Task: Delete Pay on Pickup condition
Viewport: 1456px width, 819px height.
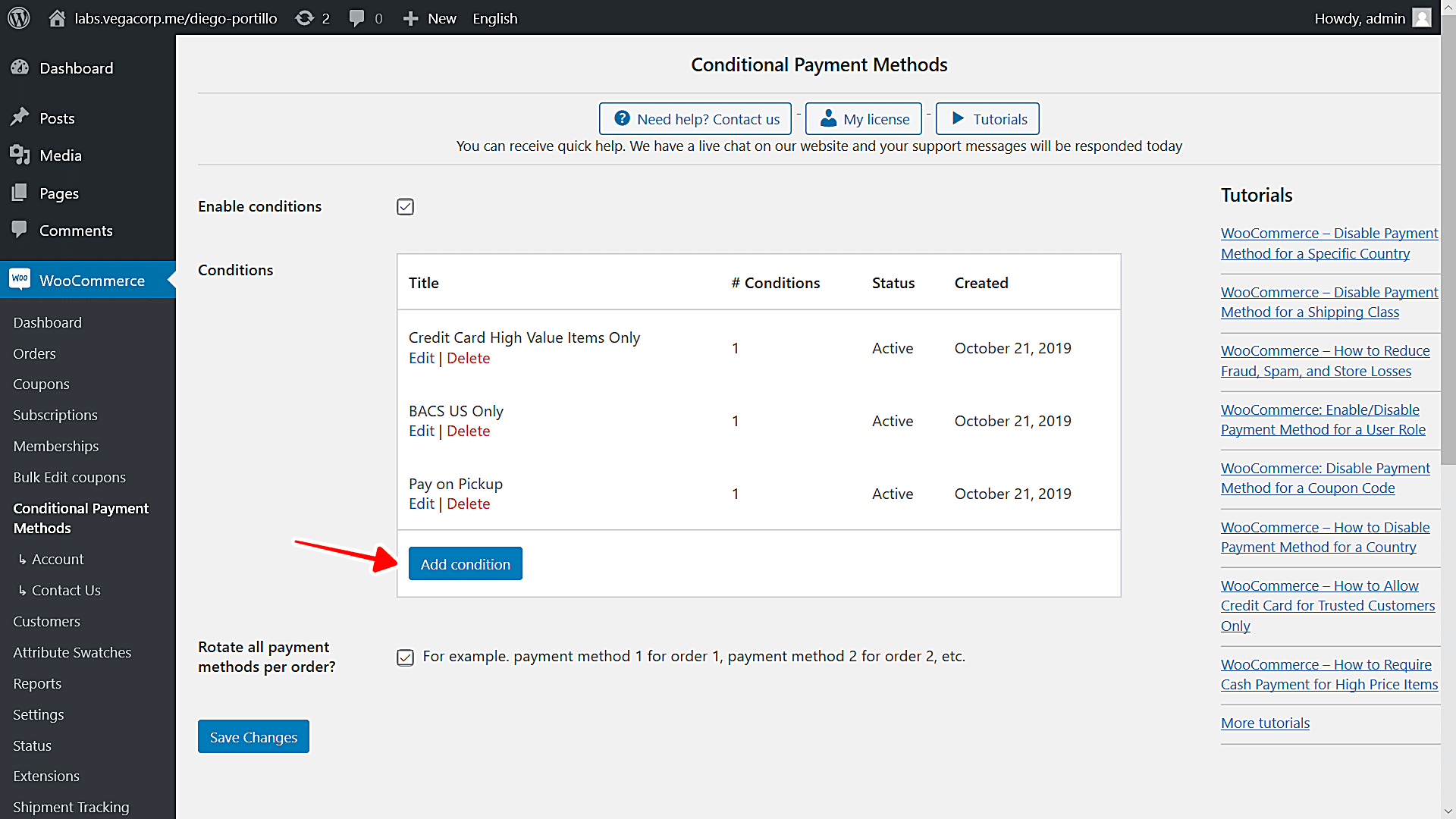Action: pyautogui.click(x=468, y=504)
